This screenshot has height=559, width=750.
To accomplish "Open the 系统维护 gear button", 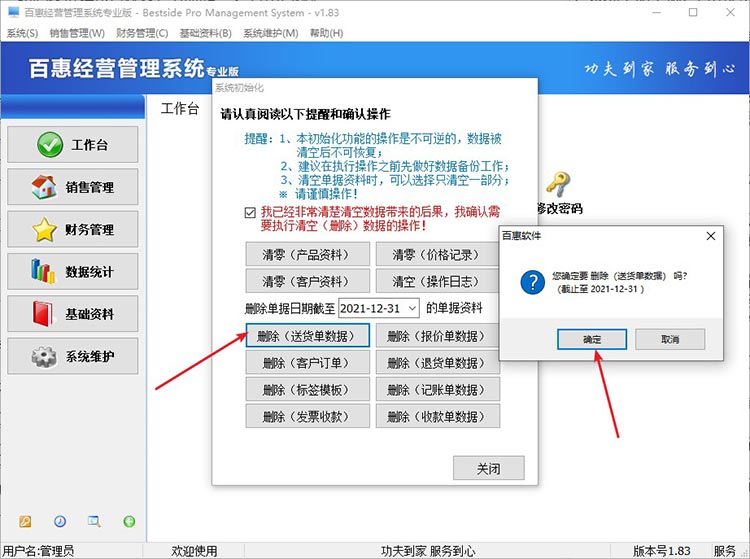I will point(73,356).
